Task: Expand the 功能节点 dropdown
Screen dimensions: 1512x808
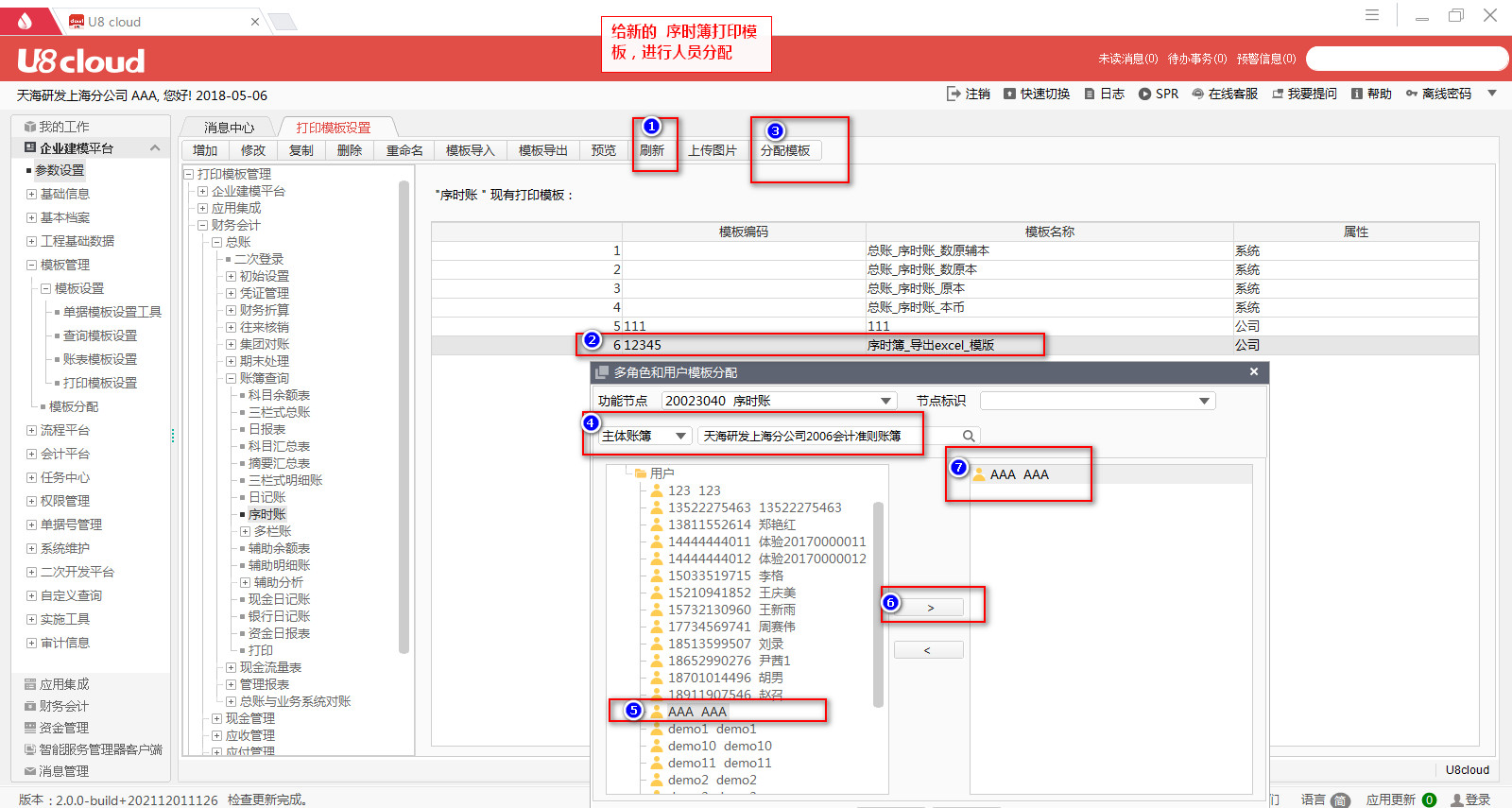Action: pyautogui.click(x=885, y=401)
